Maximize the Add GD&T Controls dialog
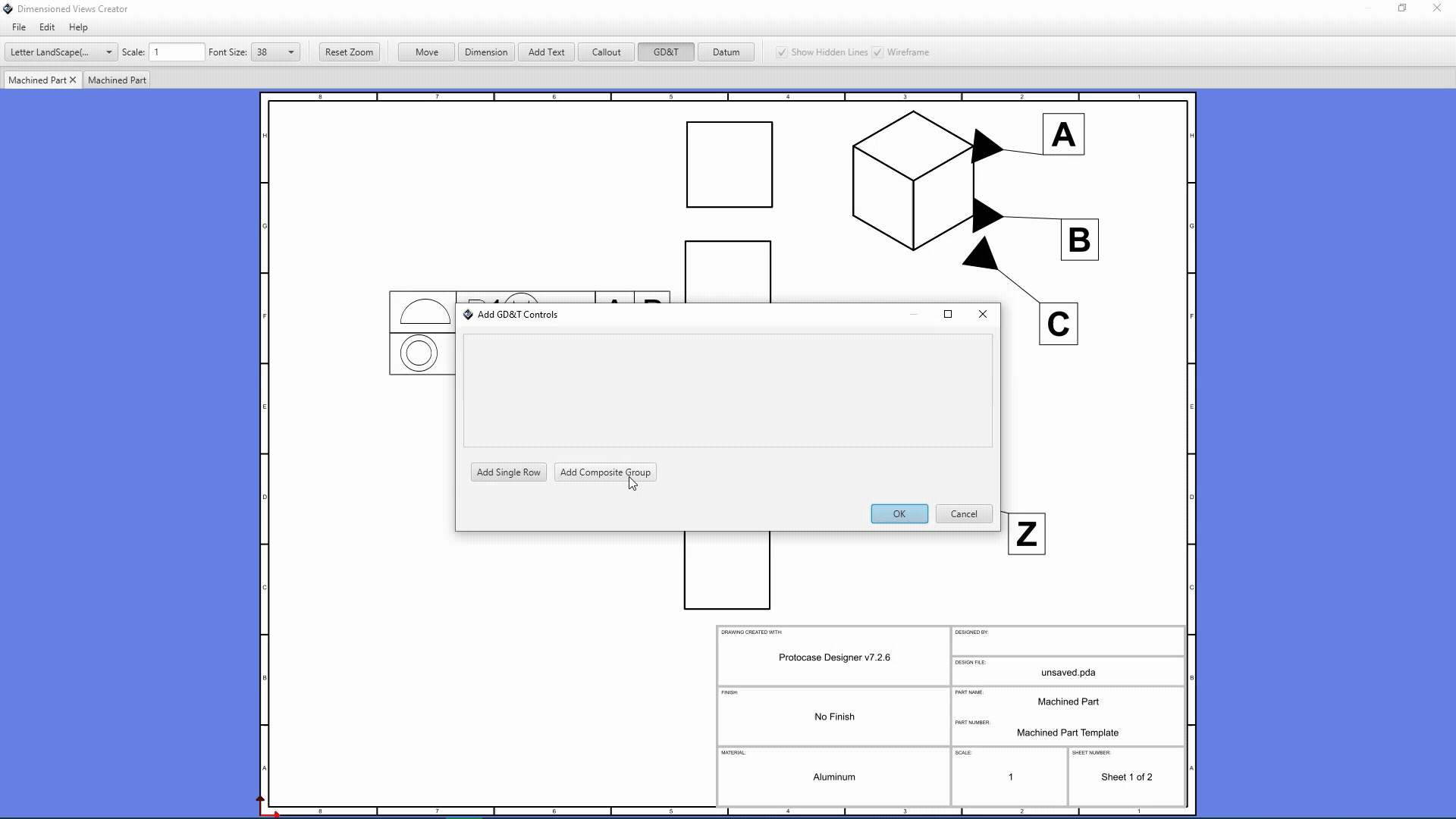1456x819 pixels. [x=947, y=314]
